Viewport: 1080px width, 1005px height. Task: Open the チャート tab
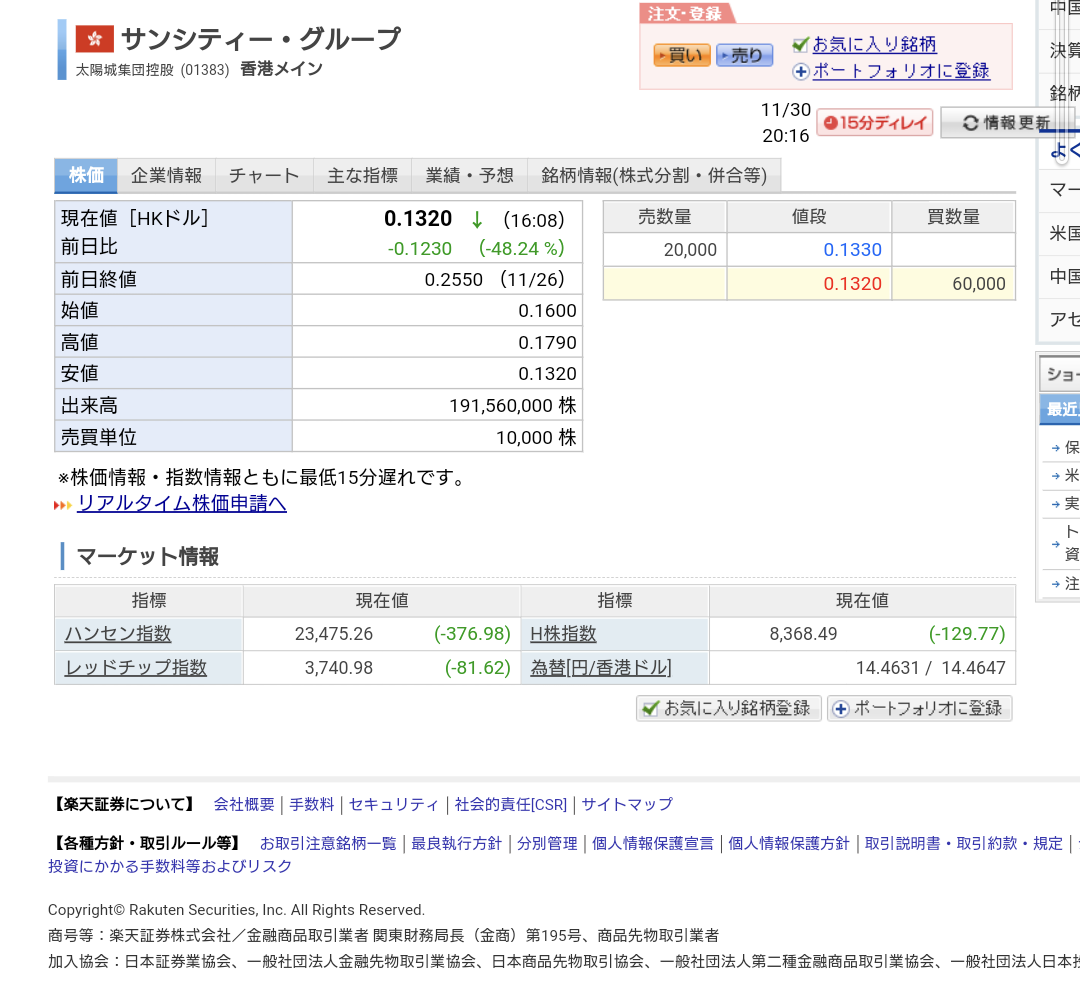click(x=264, y=176)
